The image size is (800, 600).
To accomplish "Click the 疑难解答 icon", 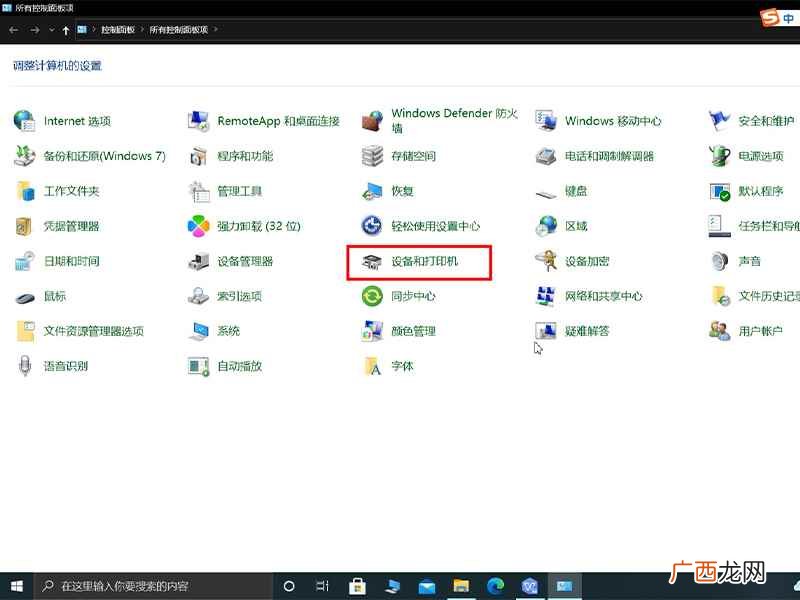I will click(x=546, y=331).
